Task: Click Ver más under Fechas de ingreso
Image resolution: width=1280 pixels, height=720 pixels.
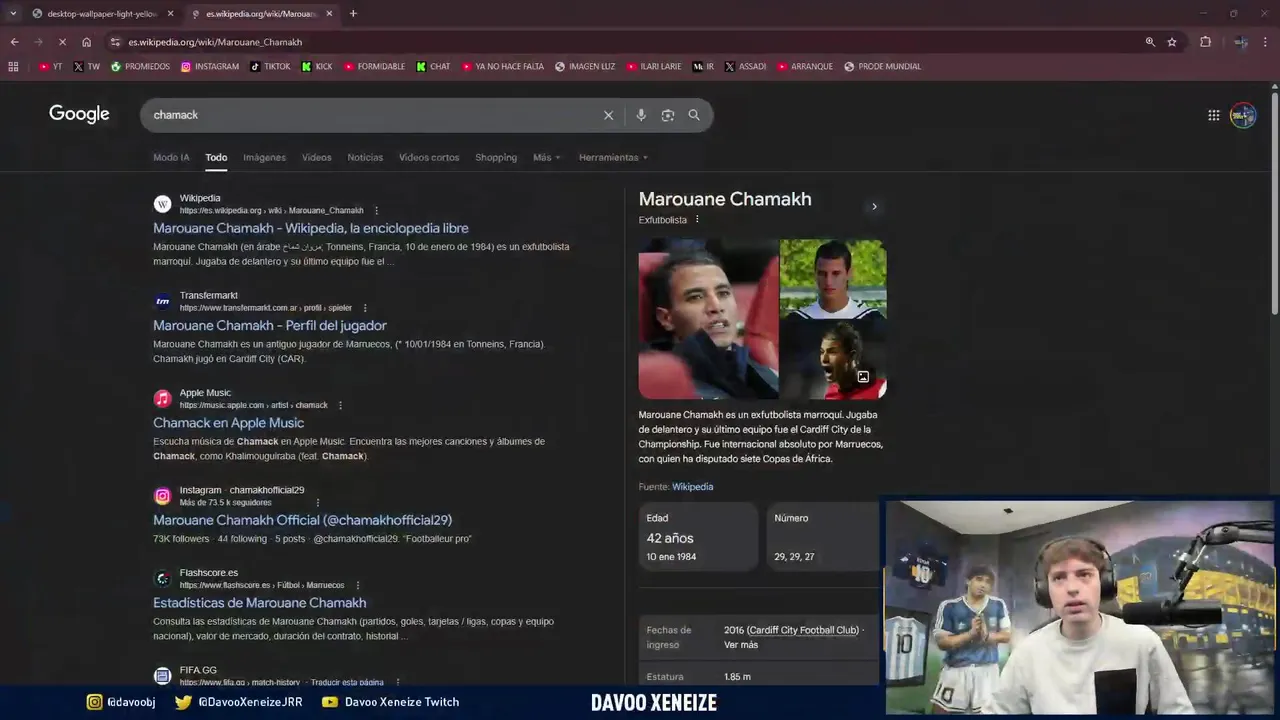Action: point(741,645)
